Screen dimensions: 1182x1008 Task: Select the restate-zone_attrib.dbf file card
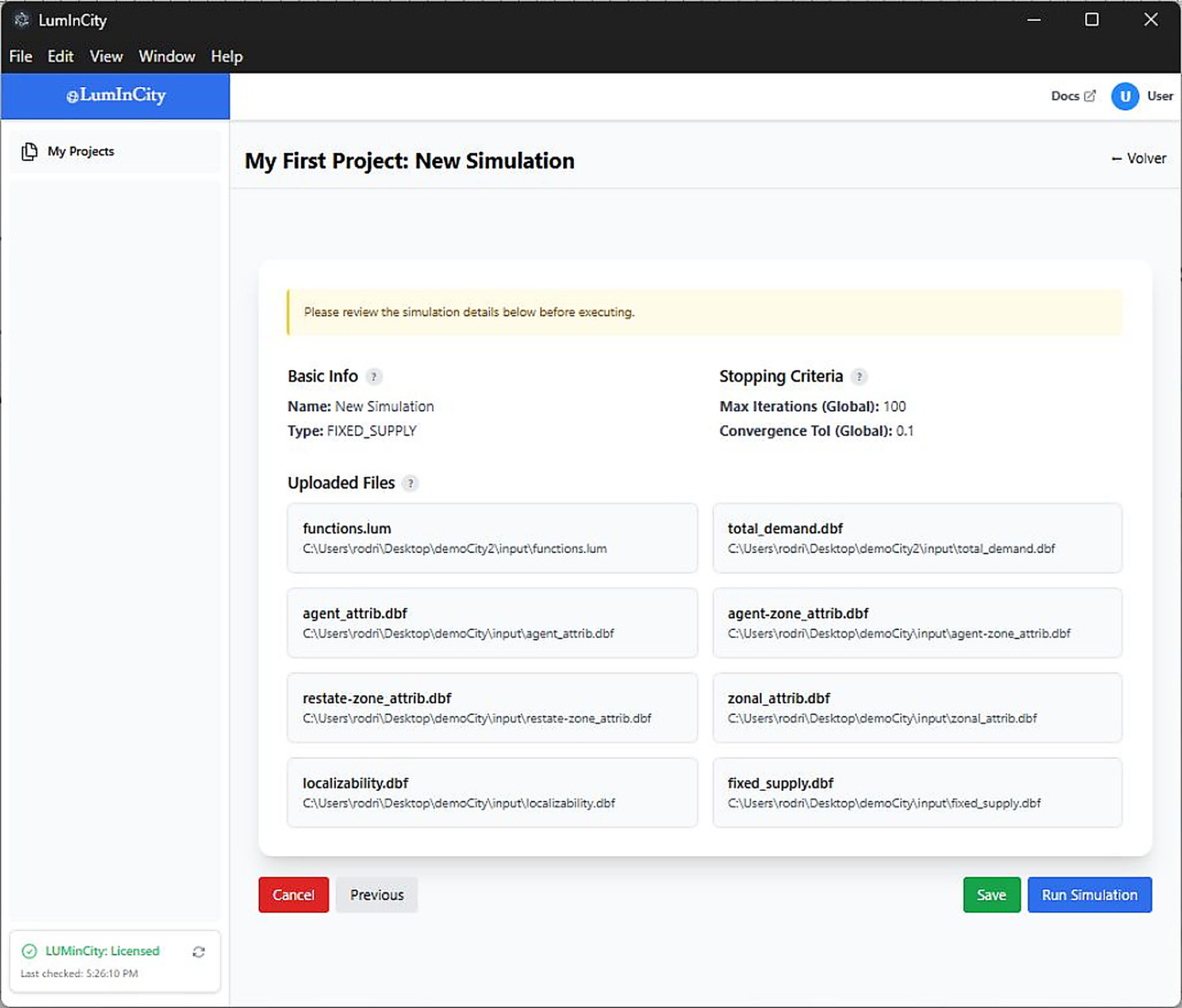pyautogui.click(x=492, y=708)
